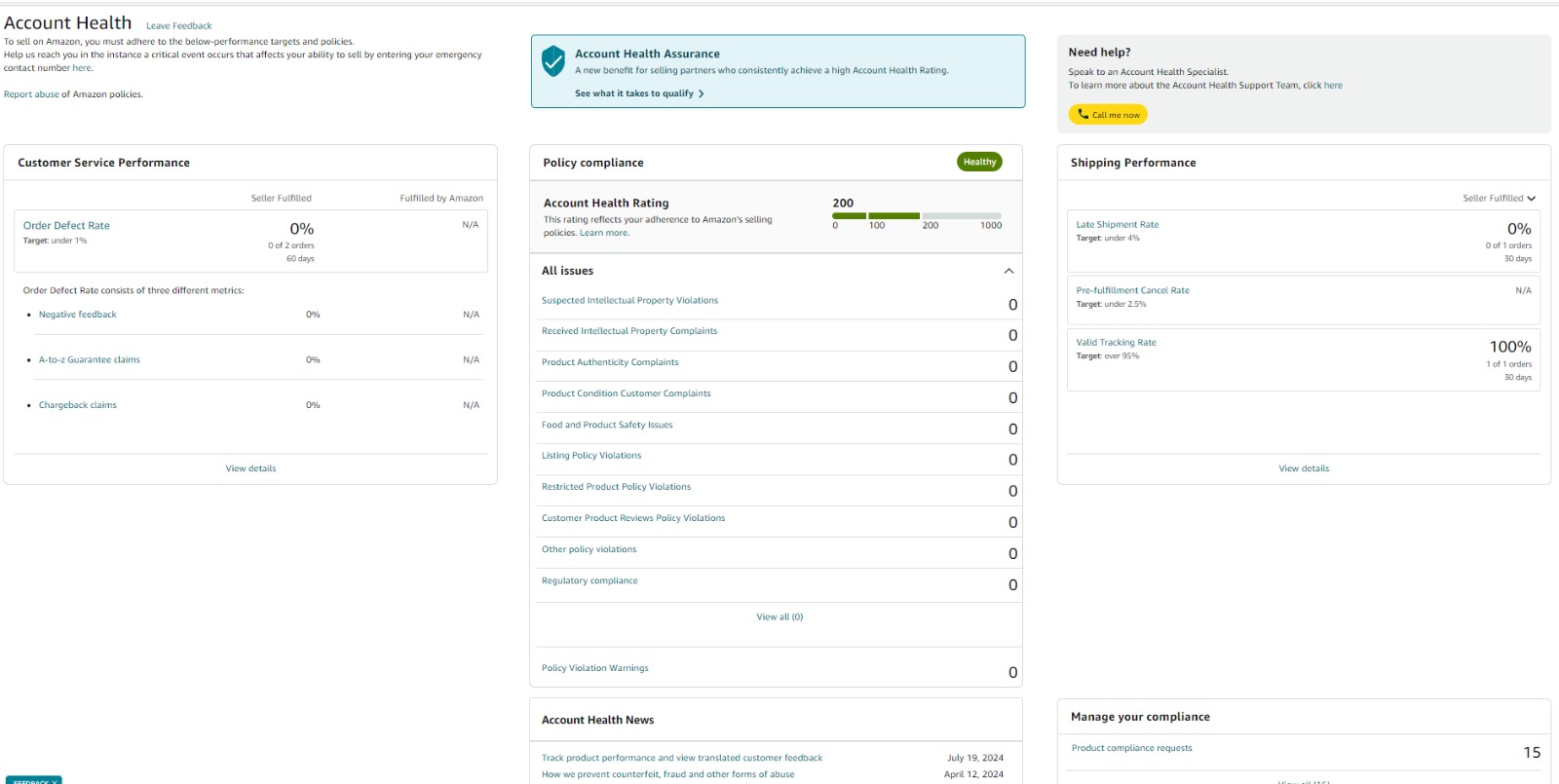This screenshot has height=784, width=1559.
Task: Click the Account Health Assurance shield icon
Action: [x=552, y=60]
